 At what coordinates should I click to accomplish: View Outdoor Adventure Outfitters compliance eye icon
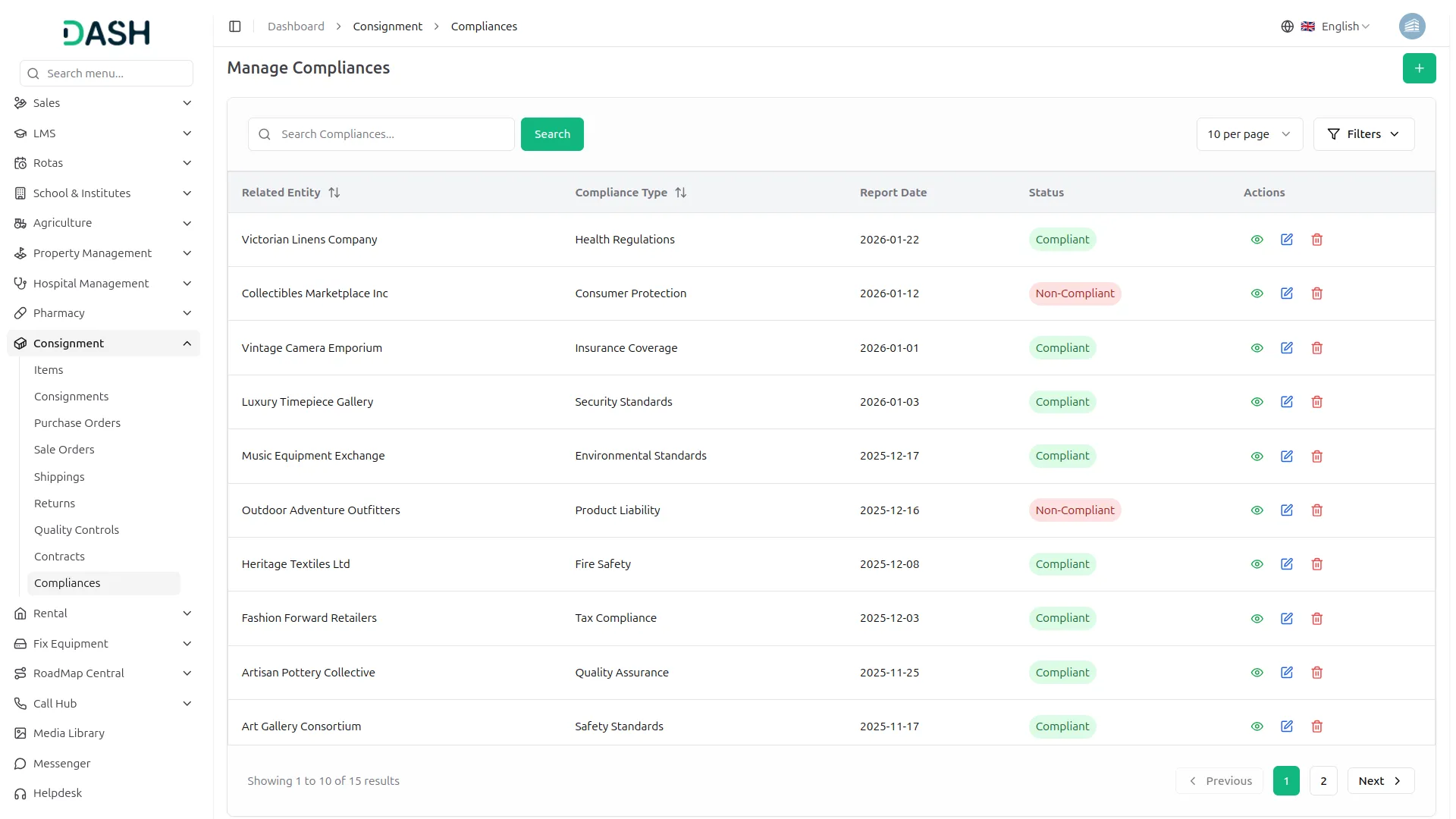1257,510
